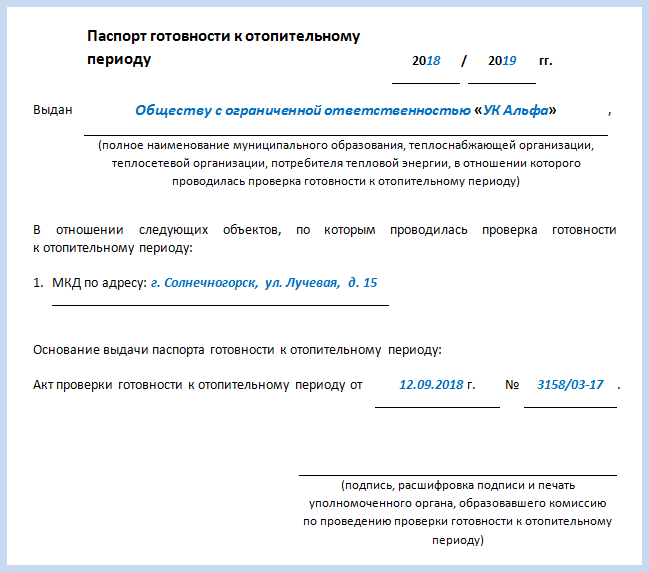Click the 'гг.' label after the years
The width and height of the screenshot is (649, 572).
coord(545,60)
